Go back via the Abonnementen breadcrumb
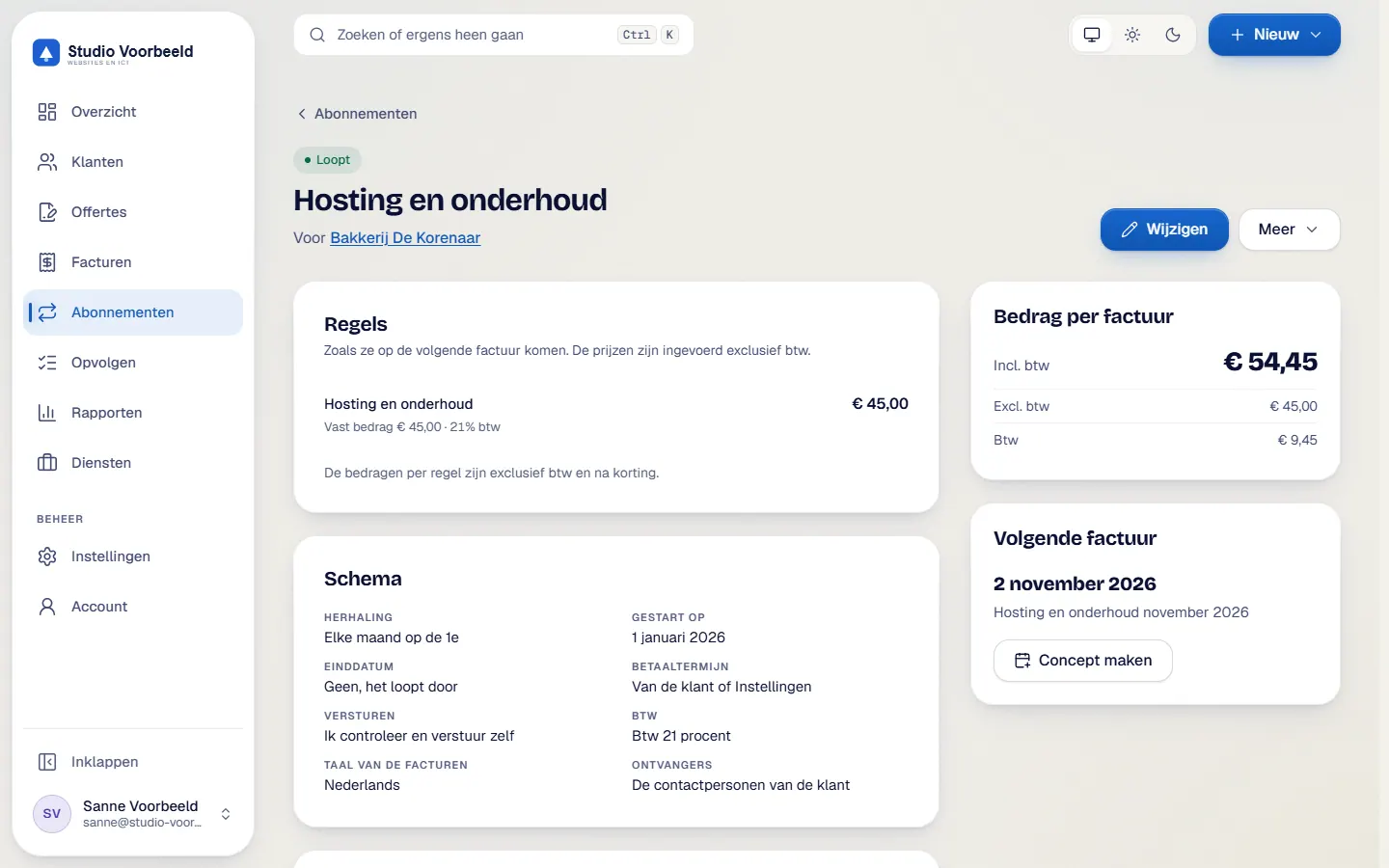1389x868 pixels. click(x=357, y=114)
